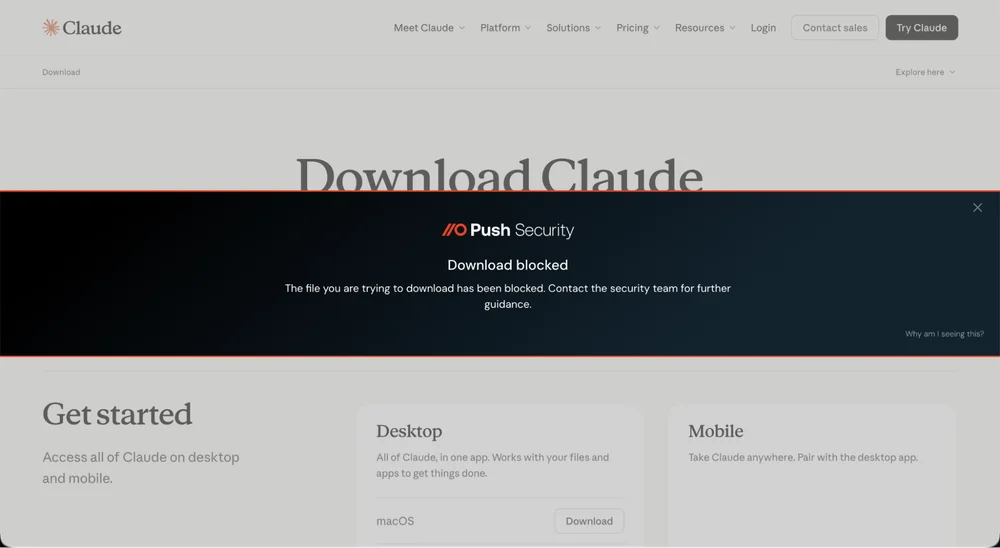Image resolution: width=1000 pixels, height=548 pixels.
Task: Click 'All of Claude, in one app' description
Action: 492,465
